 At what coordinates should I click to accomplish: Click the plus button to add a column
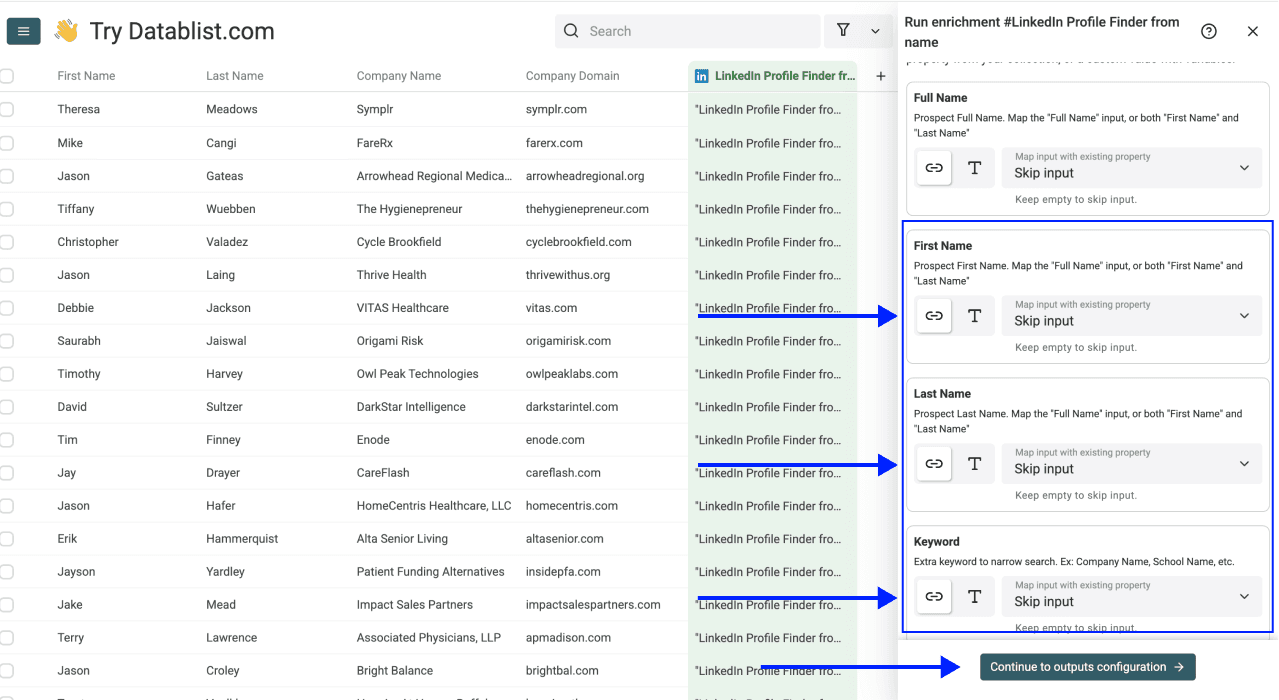(880, 75)
